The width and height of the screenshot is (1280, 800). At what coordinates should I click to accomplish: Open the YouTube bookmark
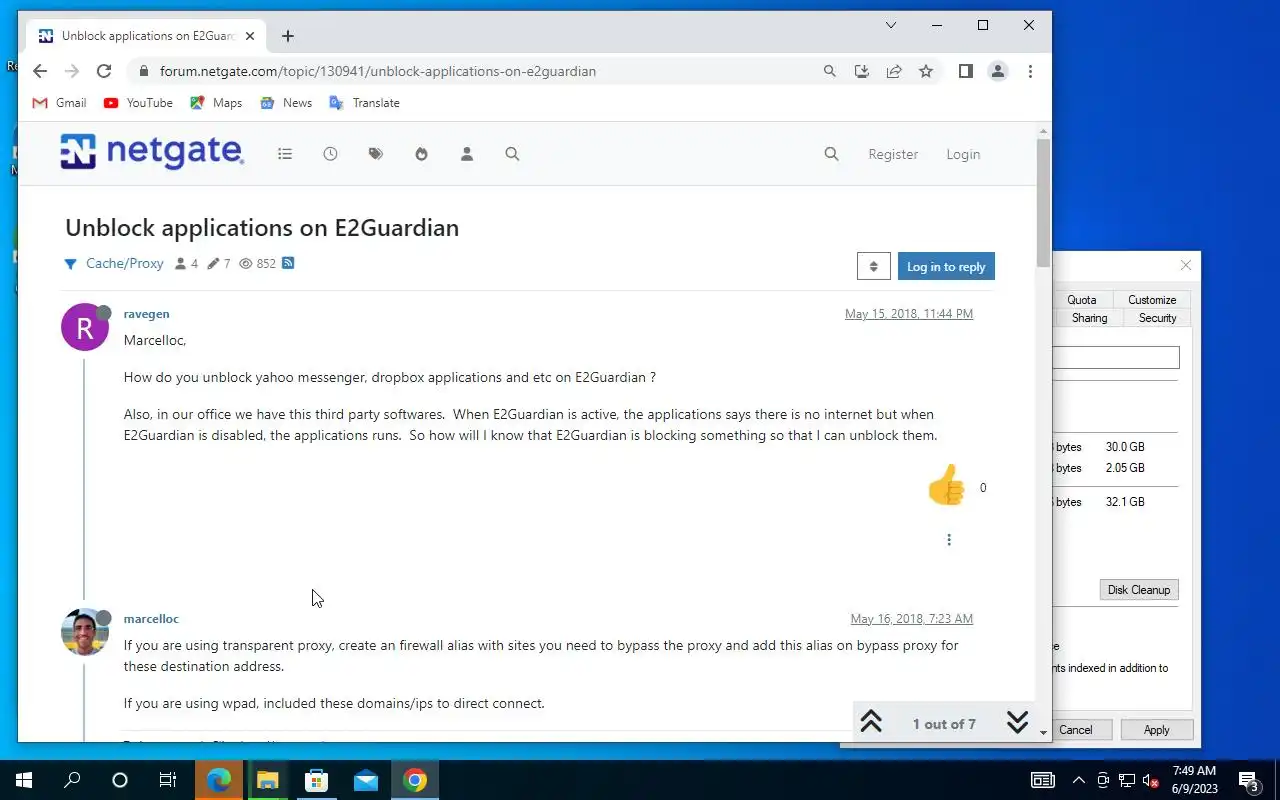[x=138, y=103]
